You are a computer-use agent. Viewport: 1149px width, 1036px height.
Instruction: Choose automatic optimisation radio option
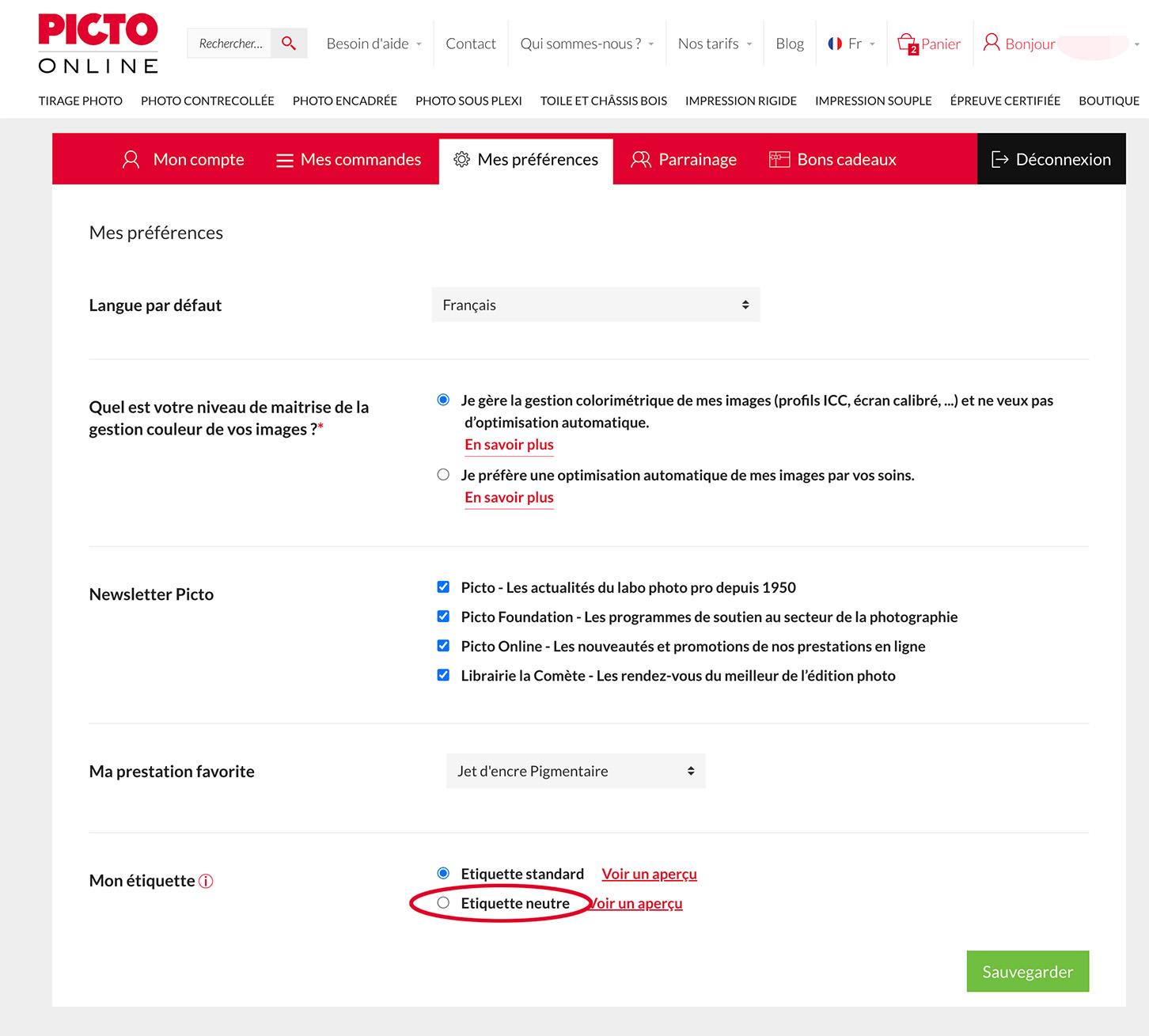(x=443, y=475)
